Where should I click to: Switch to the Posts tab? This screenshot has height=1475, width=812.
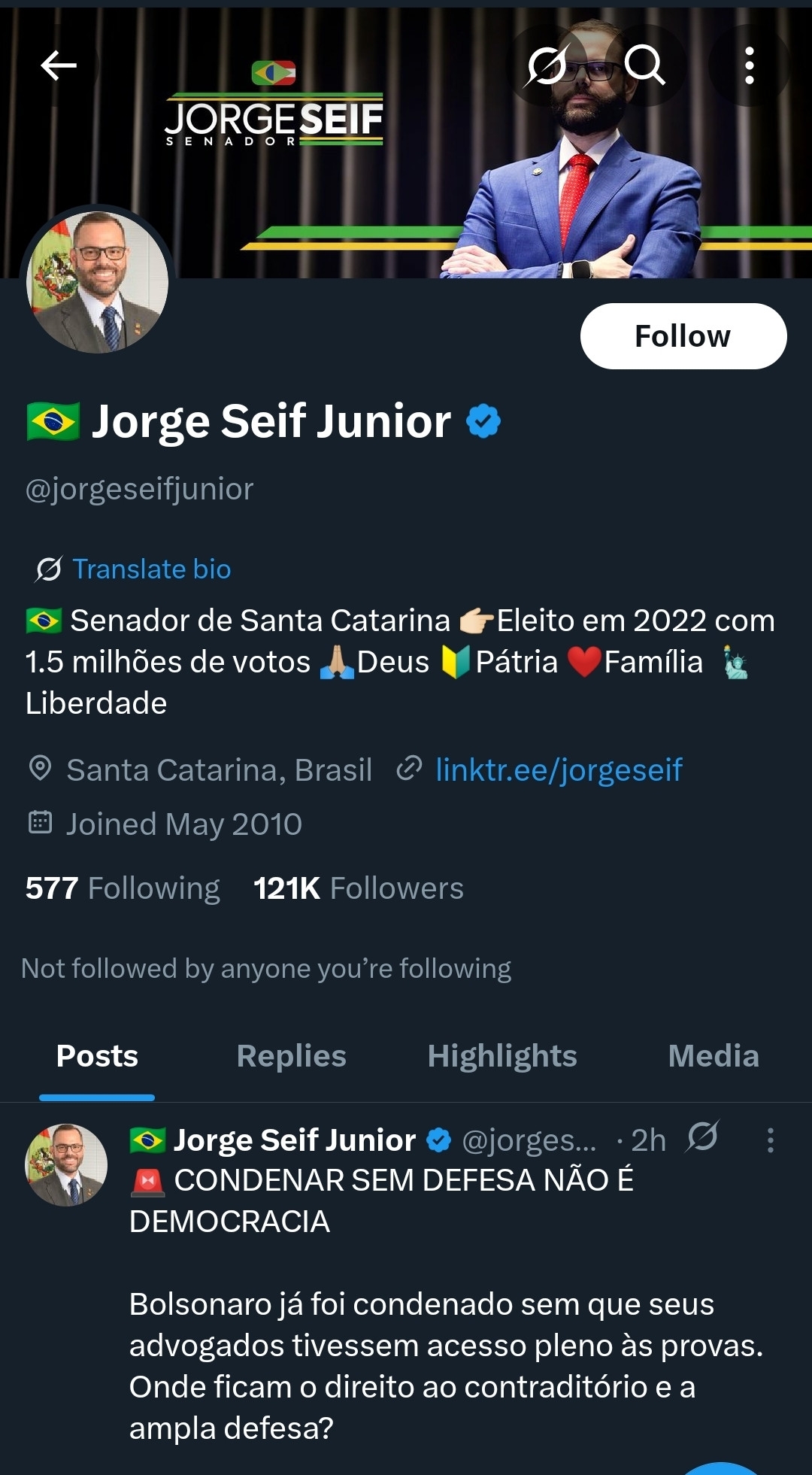(x=97, y=1056)
